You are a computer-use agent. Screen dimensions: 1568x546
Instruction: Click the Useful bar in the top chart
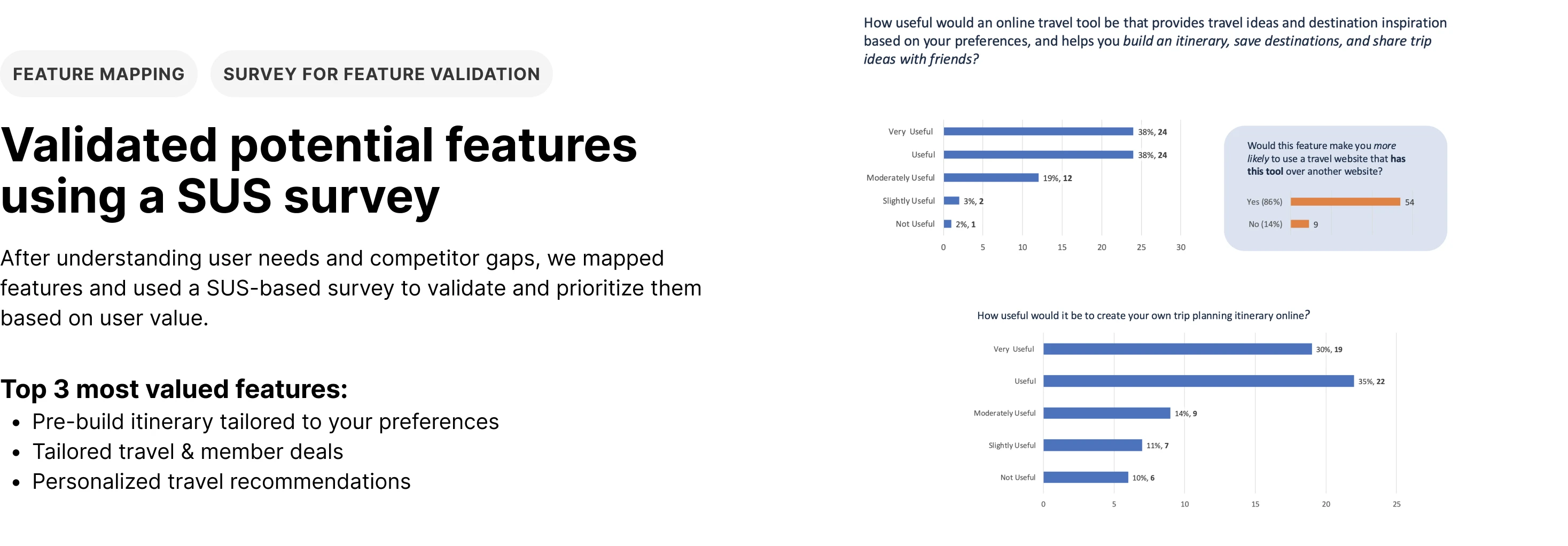[x=1039, y=154]
